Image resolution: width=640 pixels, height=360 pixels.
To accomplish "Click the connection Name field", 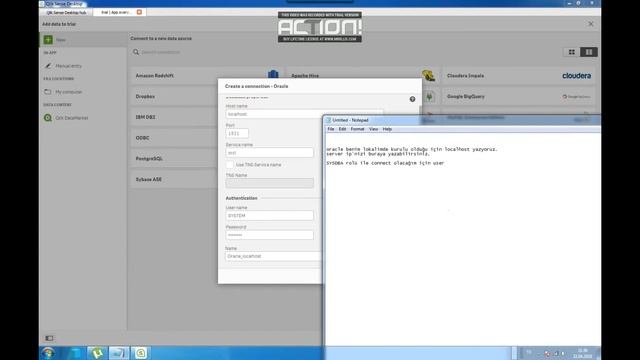I will tap(273, 256).
